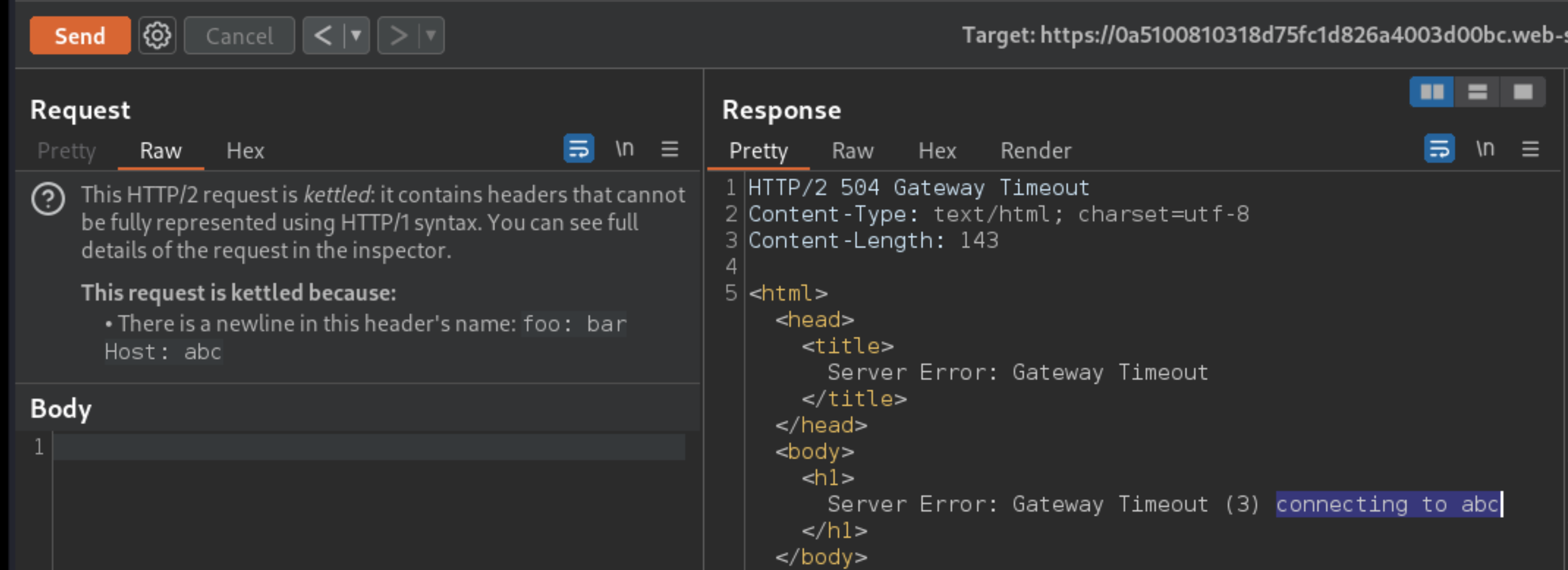Viewport: 1568px width, 570px height.
Task: Go forward to the next request in history
Action: (398, 36)
